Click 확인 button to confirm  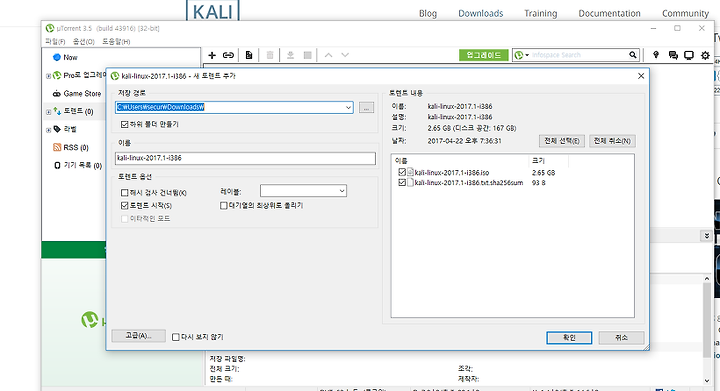click(x=569, y=338)
